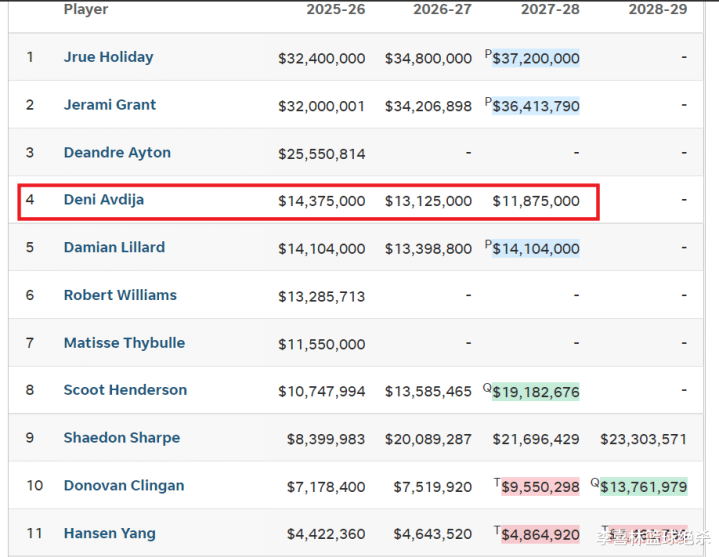Click the 2026-27 column header
Screen dimensions: 719x557
coord(442,10)
